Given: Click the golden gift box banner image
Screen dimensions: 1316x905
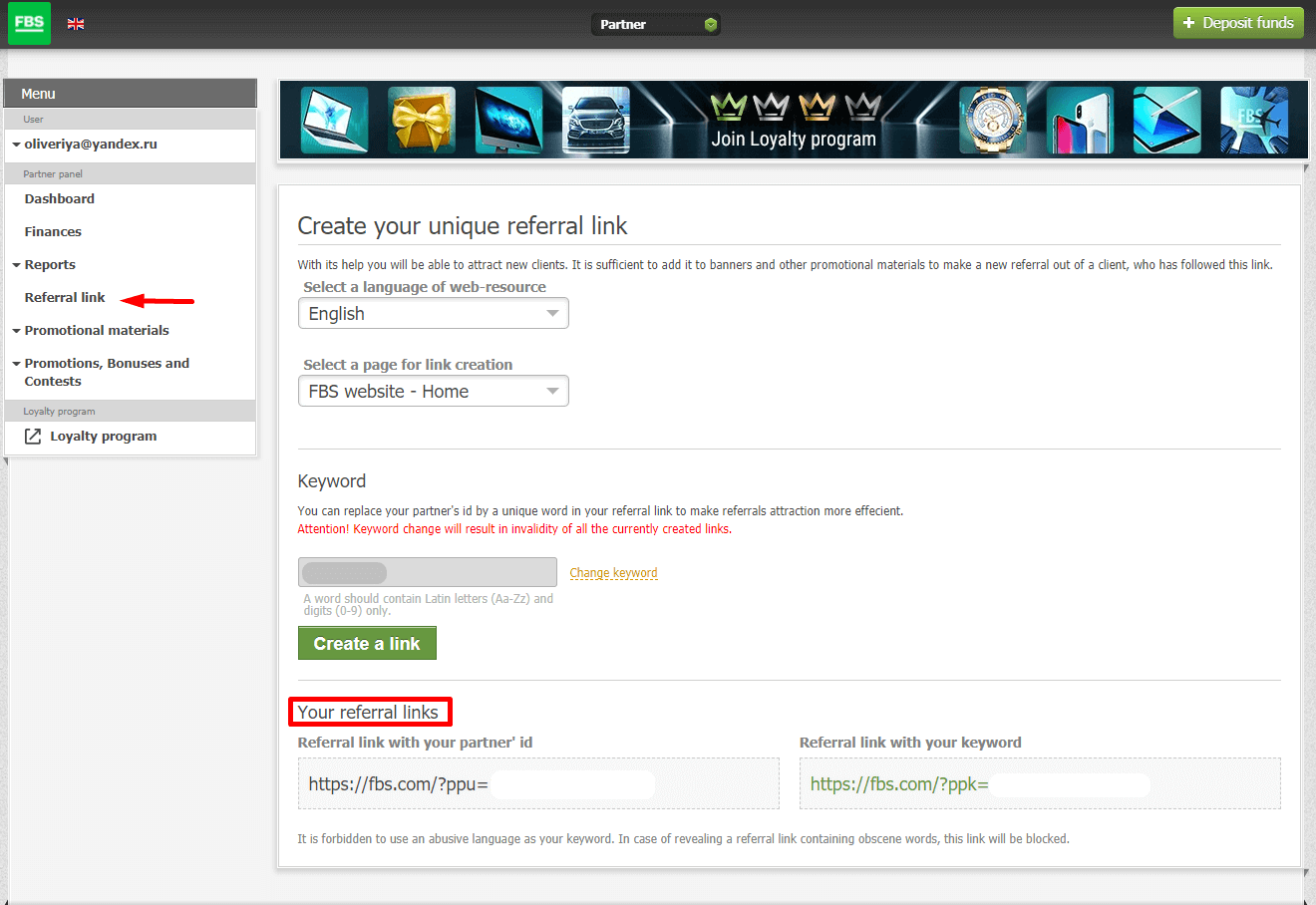Looking at the screenshot, I should point(422,121).
